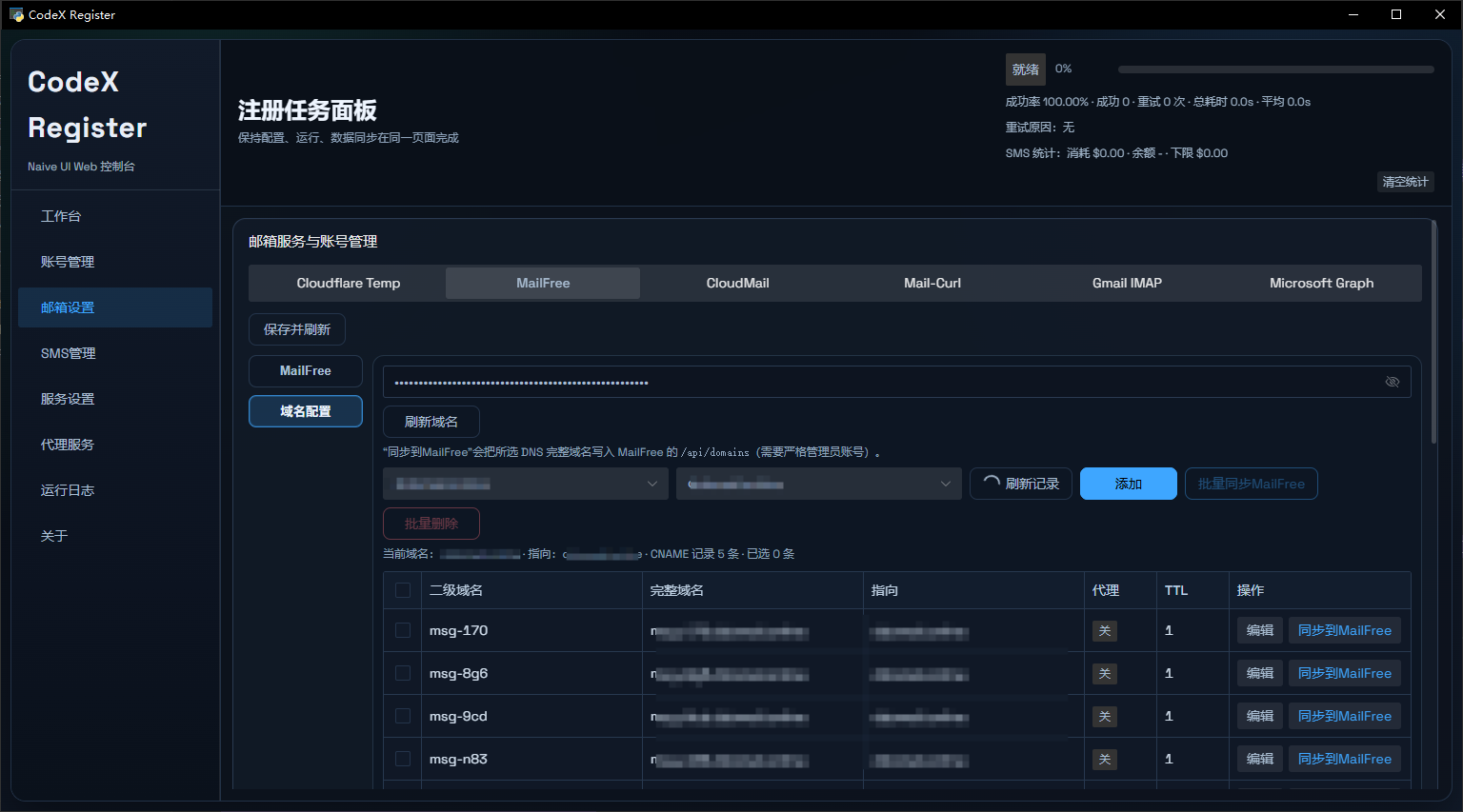Switch to Mail-Curl tab
This screenshot has height=812, width=1463.
(932, 283)
